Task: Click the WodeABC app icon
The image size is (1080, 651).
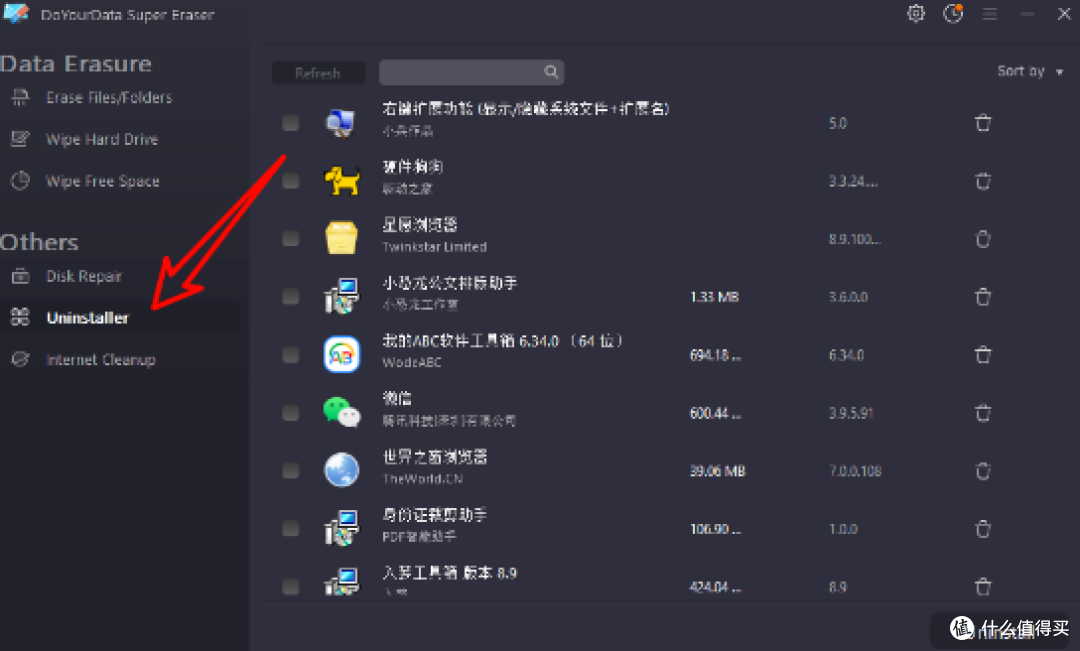Action: [x=342, y=355]
